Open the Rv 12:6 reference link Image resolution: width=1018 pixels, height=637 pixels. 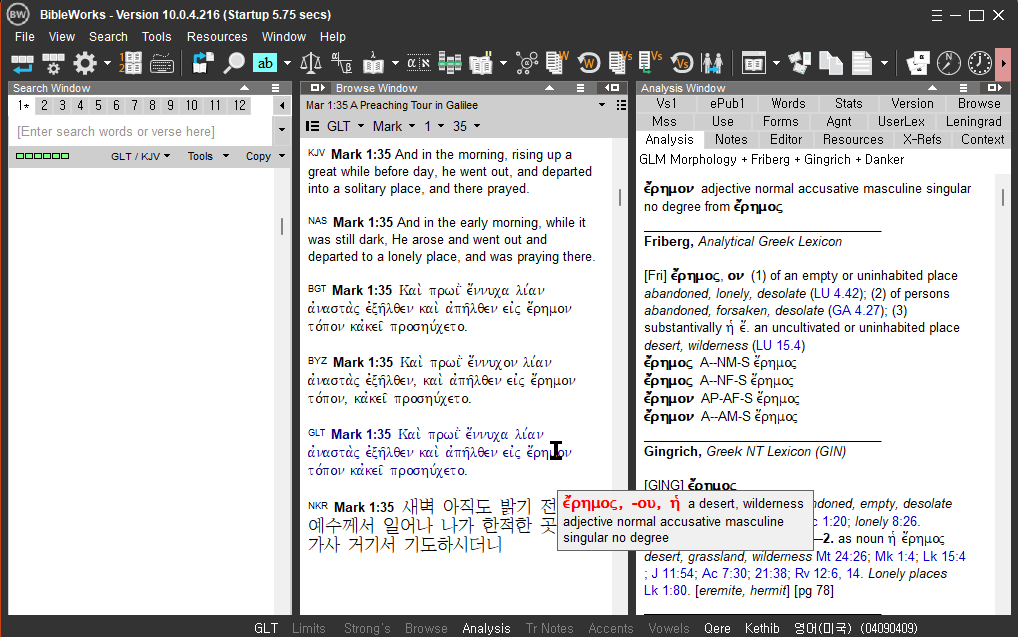coord(817,573)
